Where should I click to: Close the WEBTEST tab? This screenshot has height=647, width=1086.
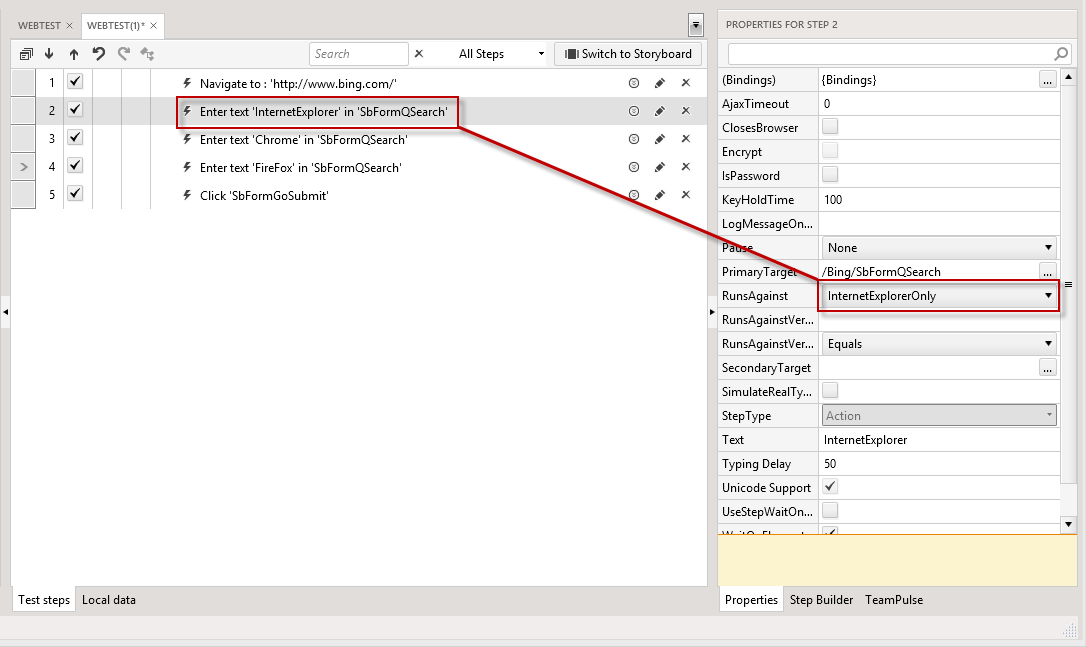click(69, 26)
